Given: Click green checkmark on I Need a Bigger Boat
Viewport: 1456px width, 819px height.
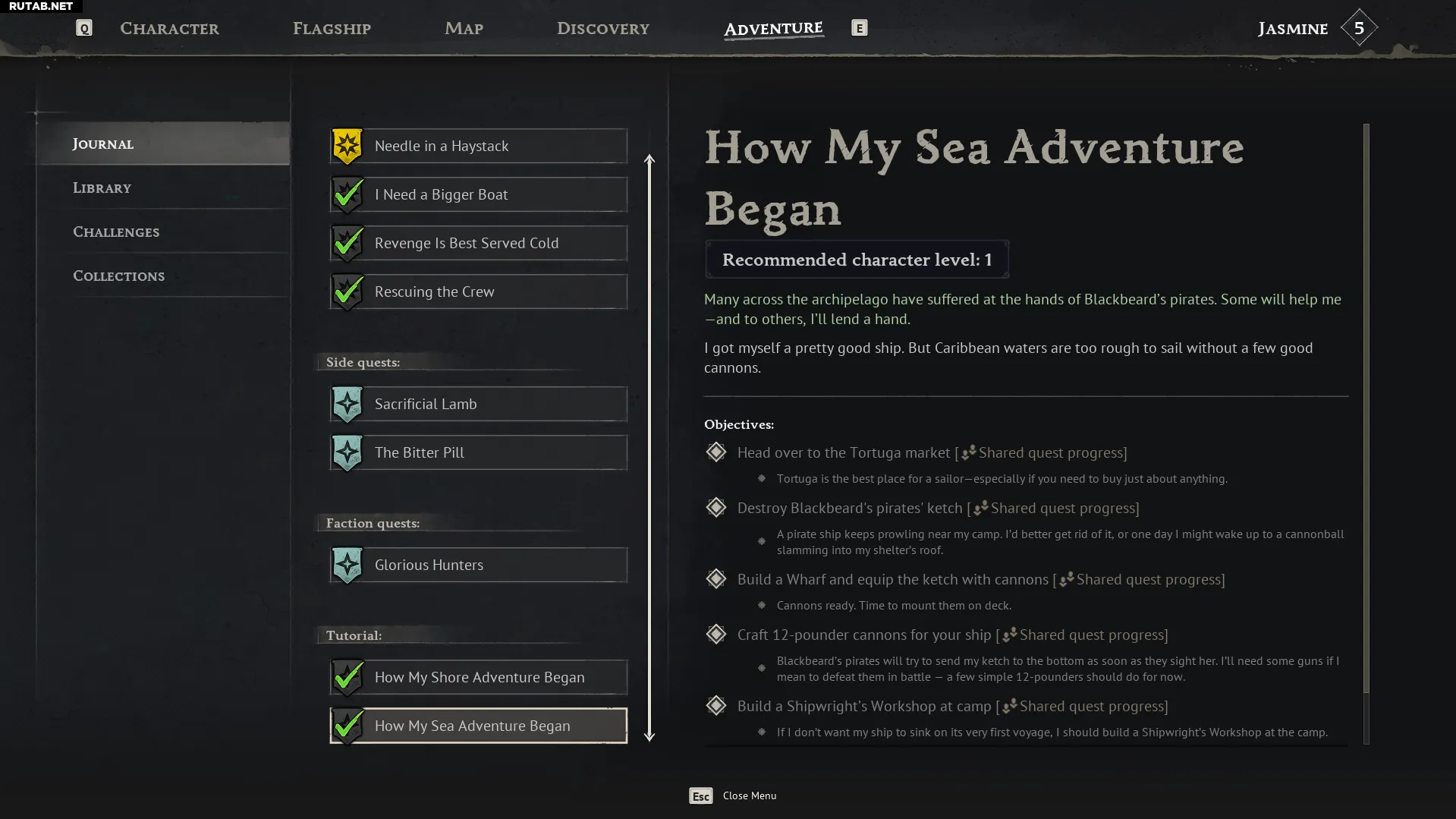Looking at the screenshot, I should tap(347, 194).
